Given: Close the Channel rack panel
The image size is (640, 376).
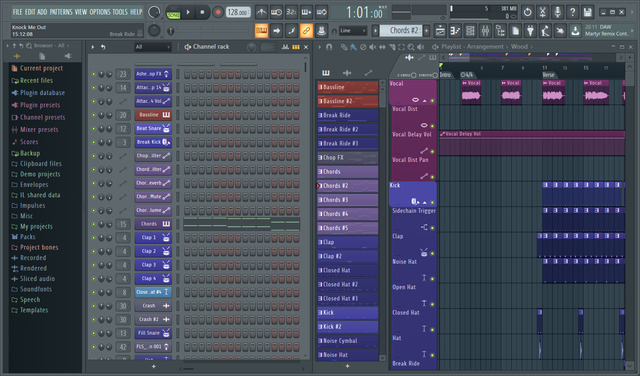Looking at the screenshot, I should pyautogui.click(x=306, y=47).
